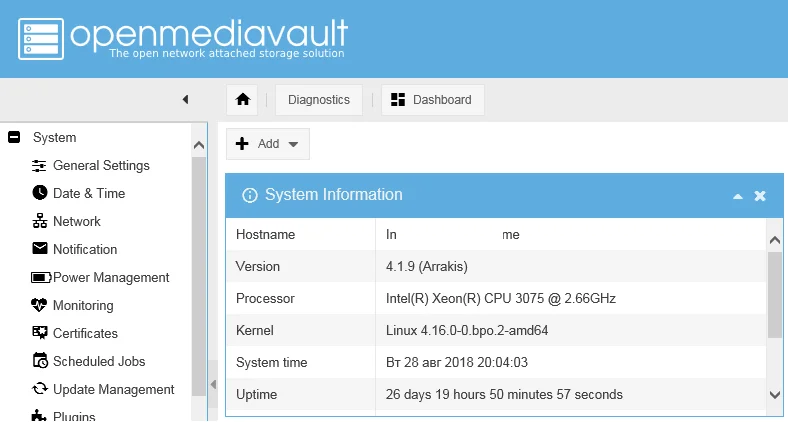
Task: Click the System Information scrollbar thumb
Action: point(775,295)
